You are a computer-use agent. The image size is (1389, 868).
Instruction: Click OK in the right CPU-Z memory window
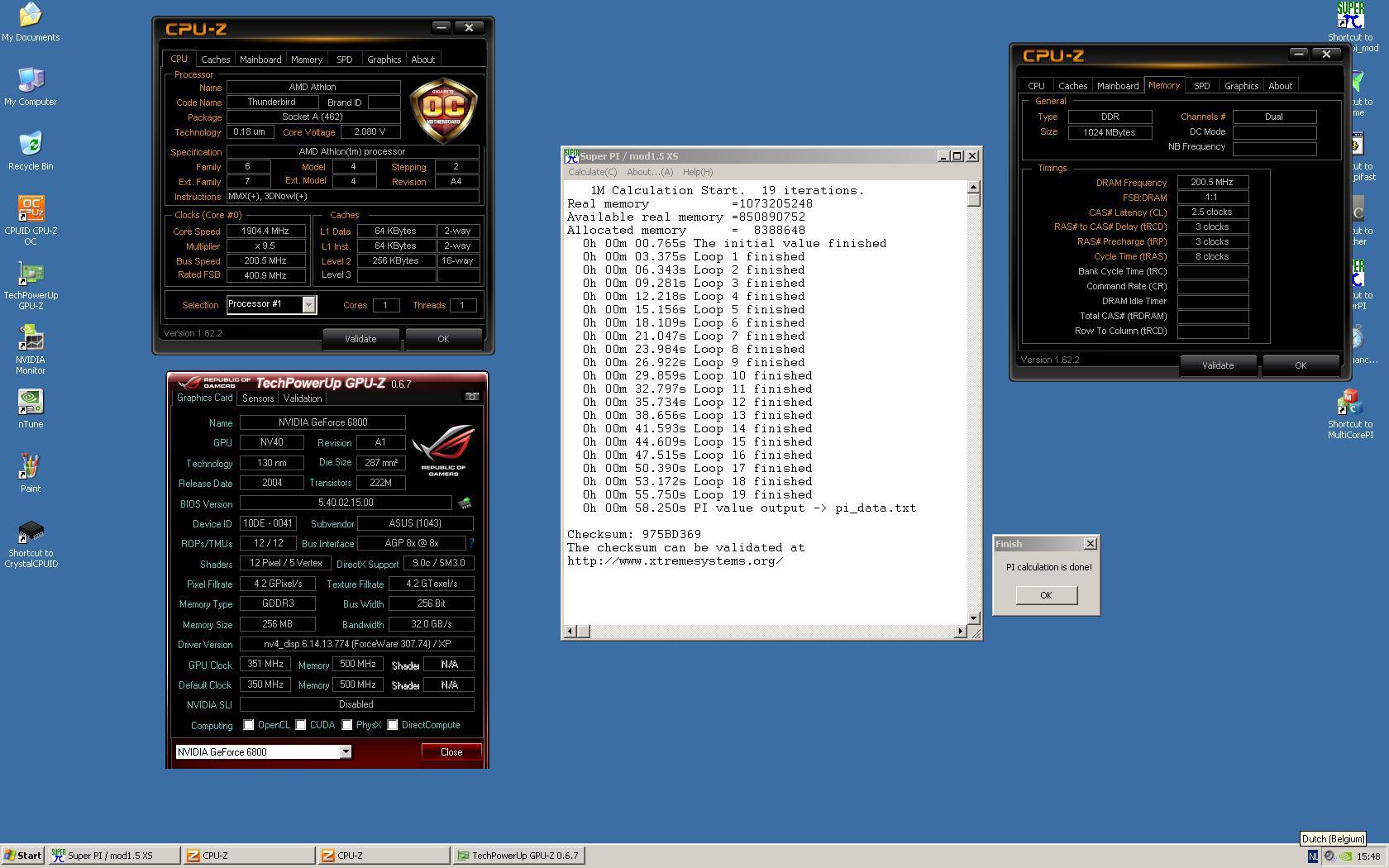point(1301,365)
